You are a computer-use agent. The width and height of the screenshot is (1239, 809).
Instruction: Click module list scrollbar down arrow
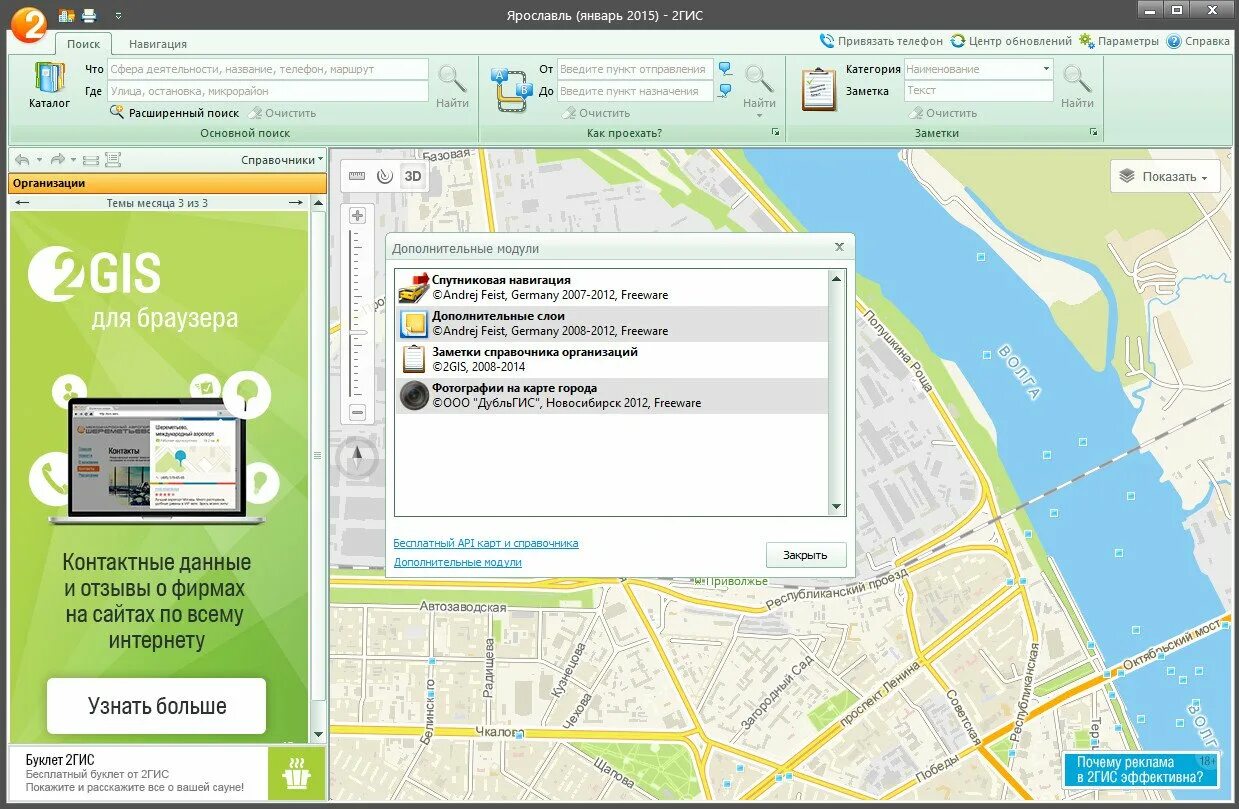tap(837, 507)
